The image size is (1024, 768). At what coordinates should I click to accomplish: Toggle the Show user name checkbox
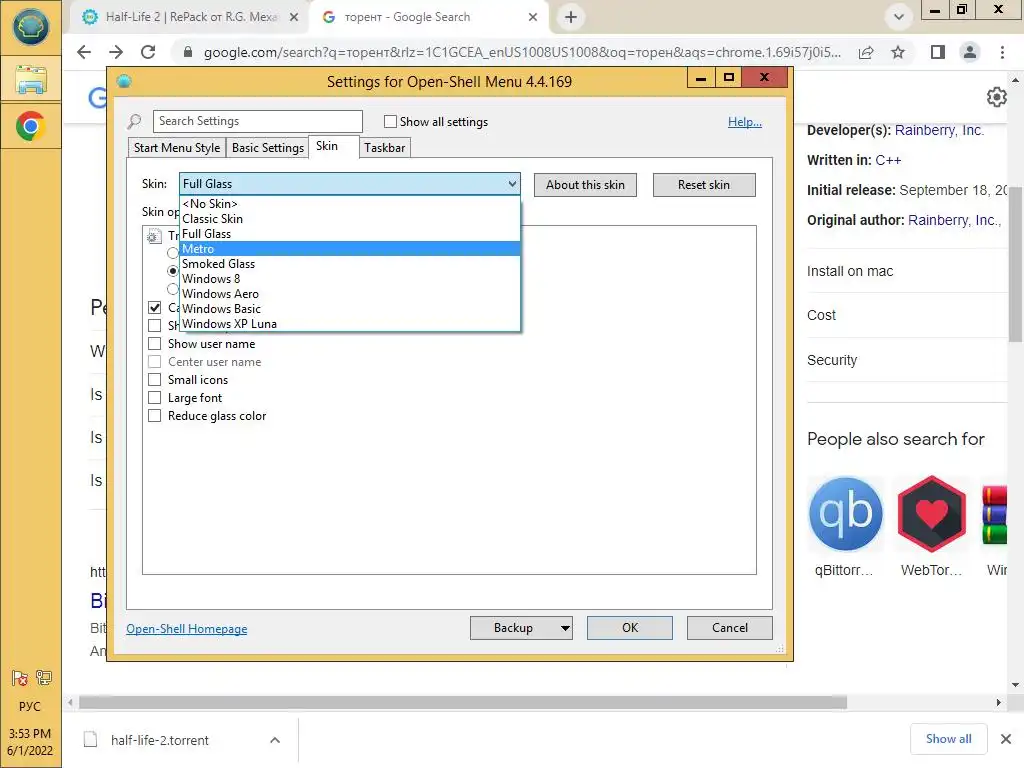click(x=155, y=344)
